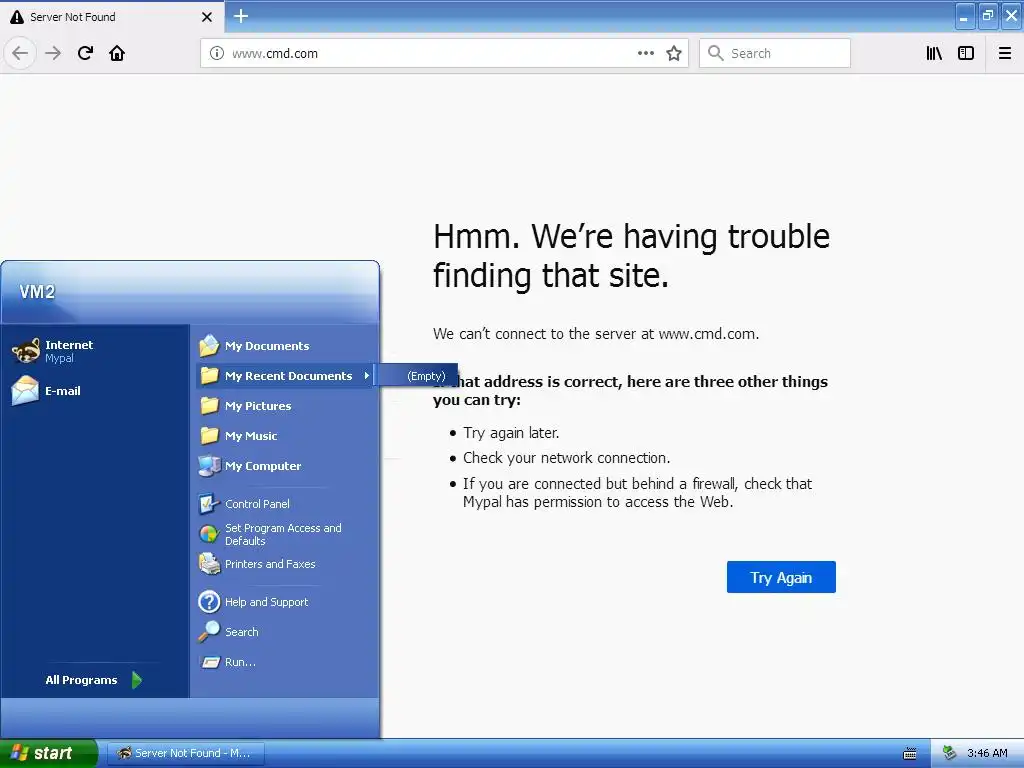
Task: Bookmark this page with the star
Action: 674,53
